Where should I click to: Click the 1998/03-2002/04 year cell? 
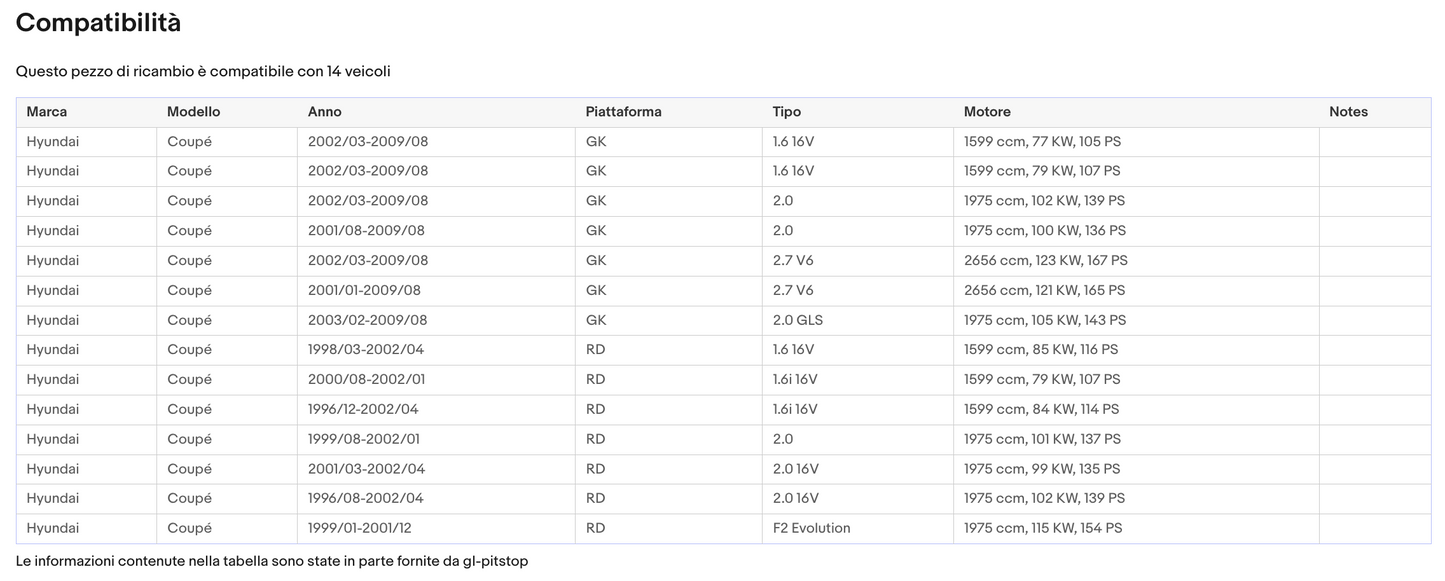(x=366, y=350)
